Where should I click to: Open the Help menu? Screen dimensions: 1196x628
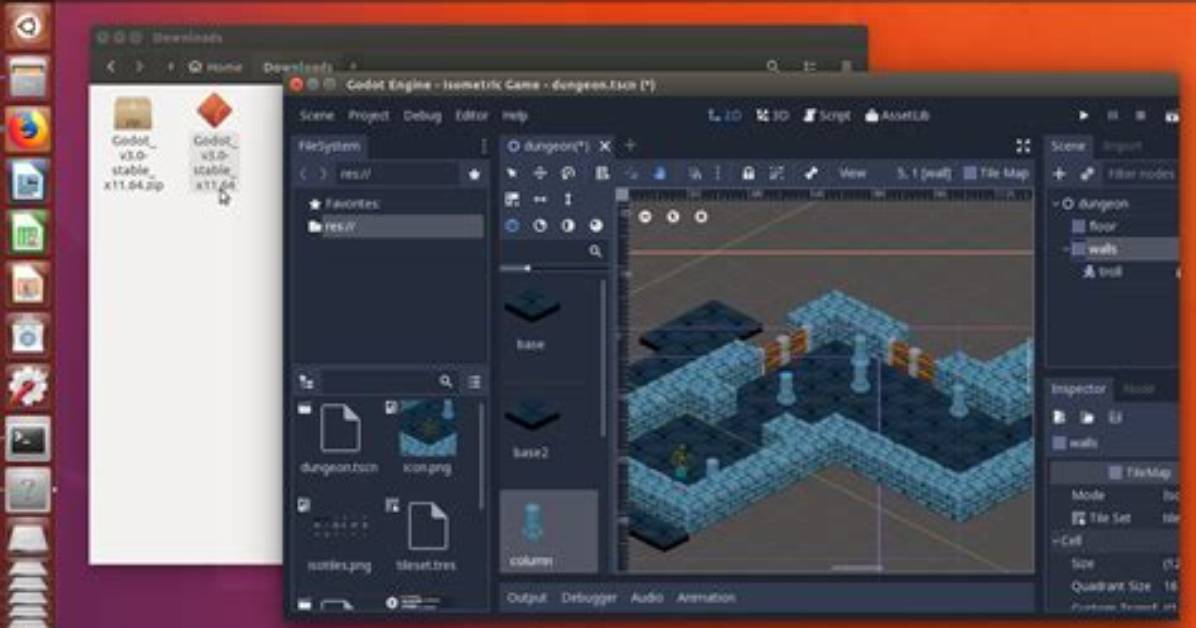(515, 115)
